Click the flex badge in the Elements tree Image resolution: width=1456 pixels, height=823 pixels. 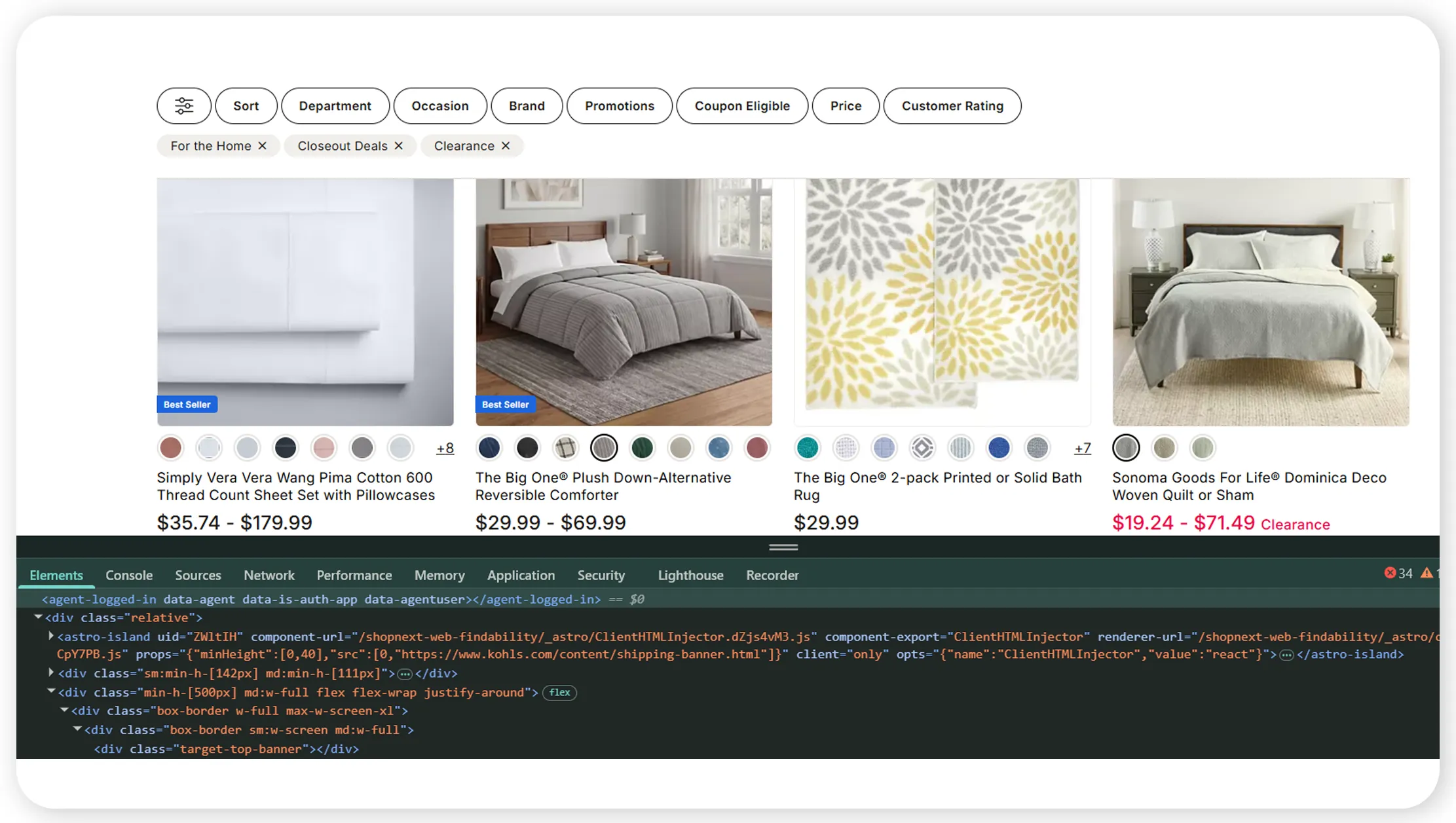tap(559, 692)
